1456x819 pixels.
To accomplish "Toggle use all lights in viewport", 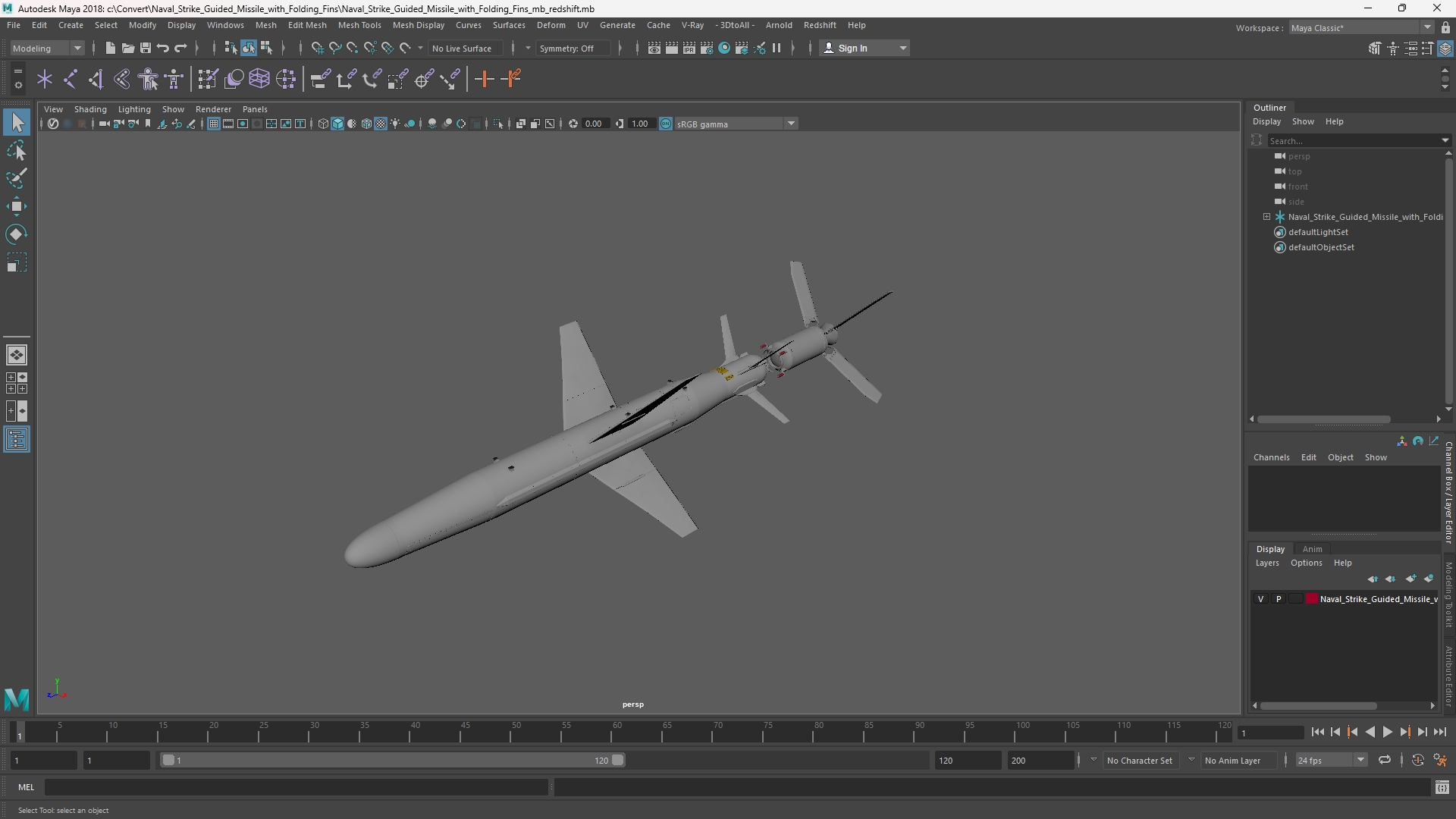I will point(395,124).
